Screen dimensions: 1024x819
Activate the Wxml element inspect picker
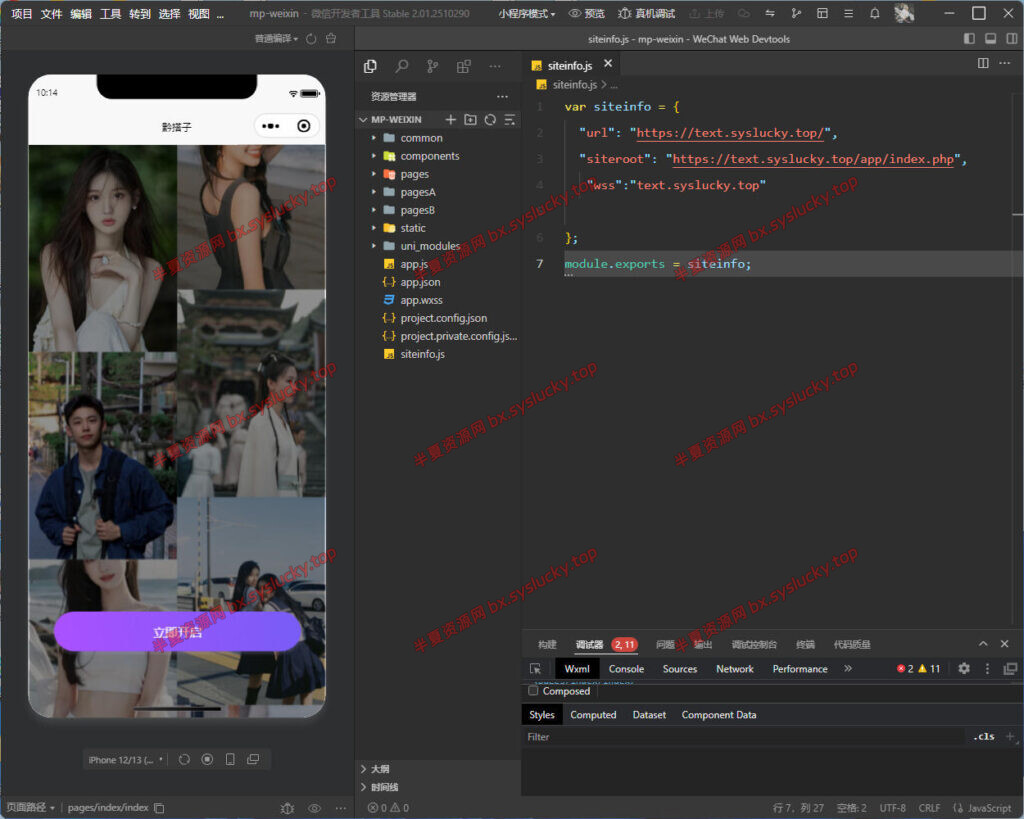536,669
